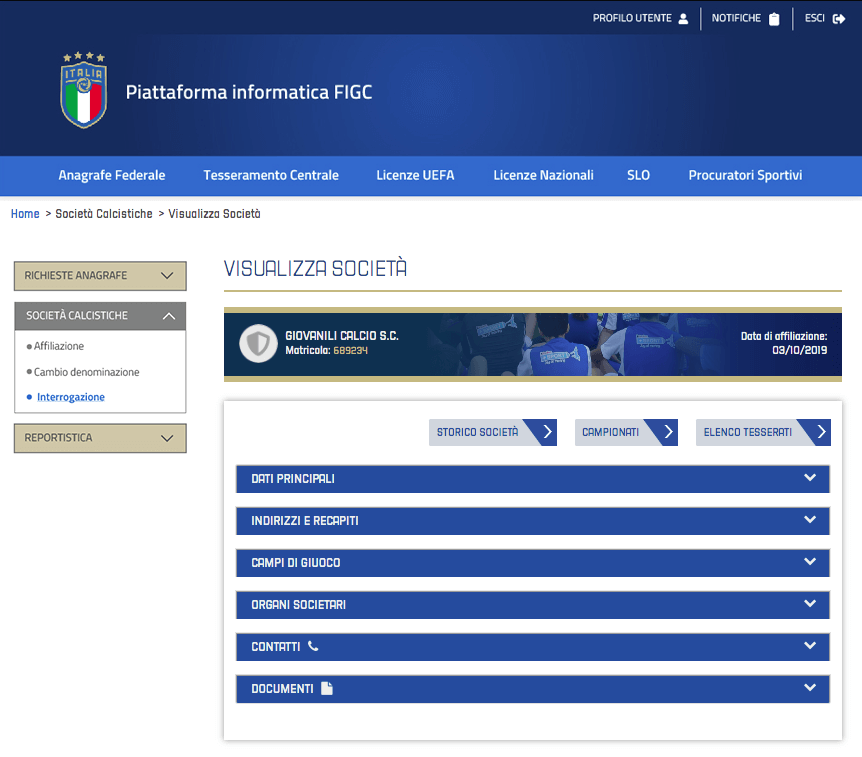
Task: Expand the Reportistica sidebar dropdown
Action: pyautogui.click(x=167, y=438)
